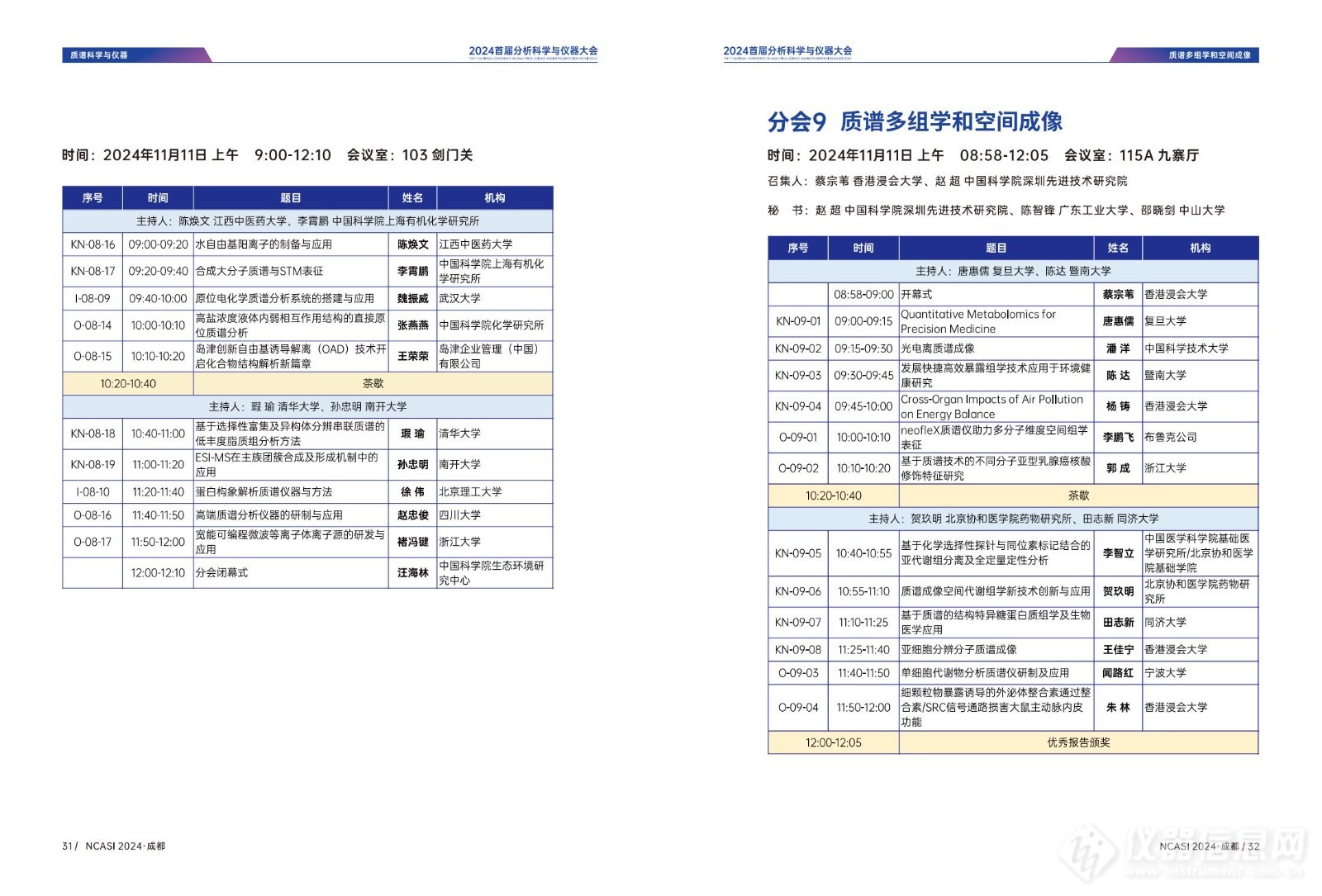
Task: Click the heading 分会9 质谱多组学和空间成像
Action: click(x=915, y=122)
